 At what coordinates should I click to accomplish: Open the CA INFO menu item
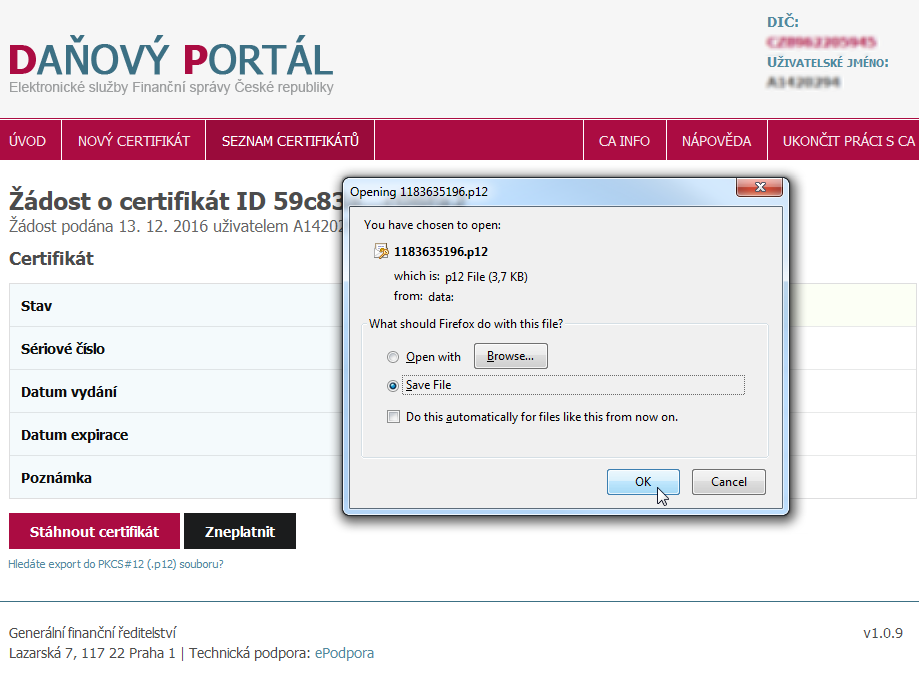624,140
